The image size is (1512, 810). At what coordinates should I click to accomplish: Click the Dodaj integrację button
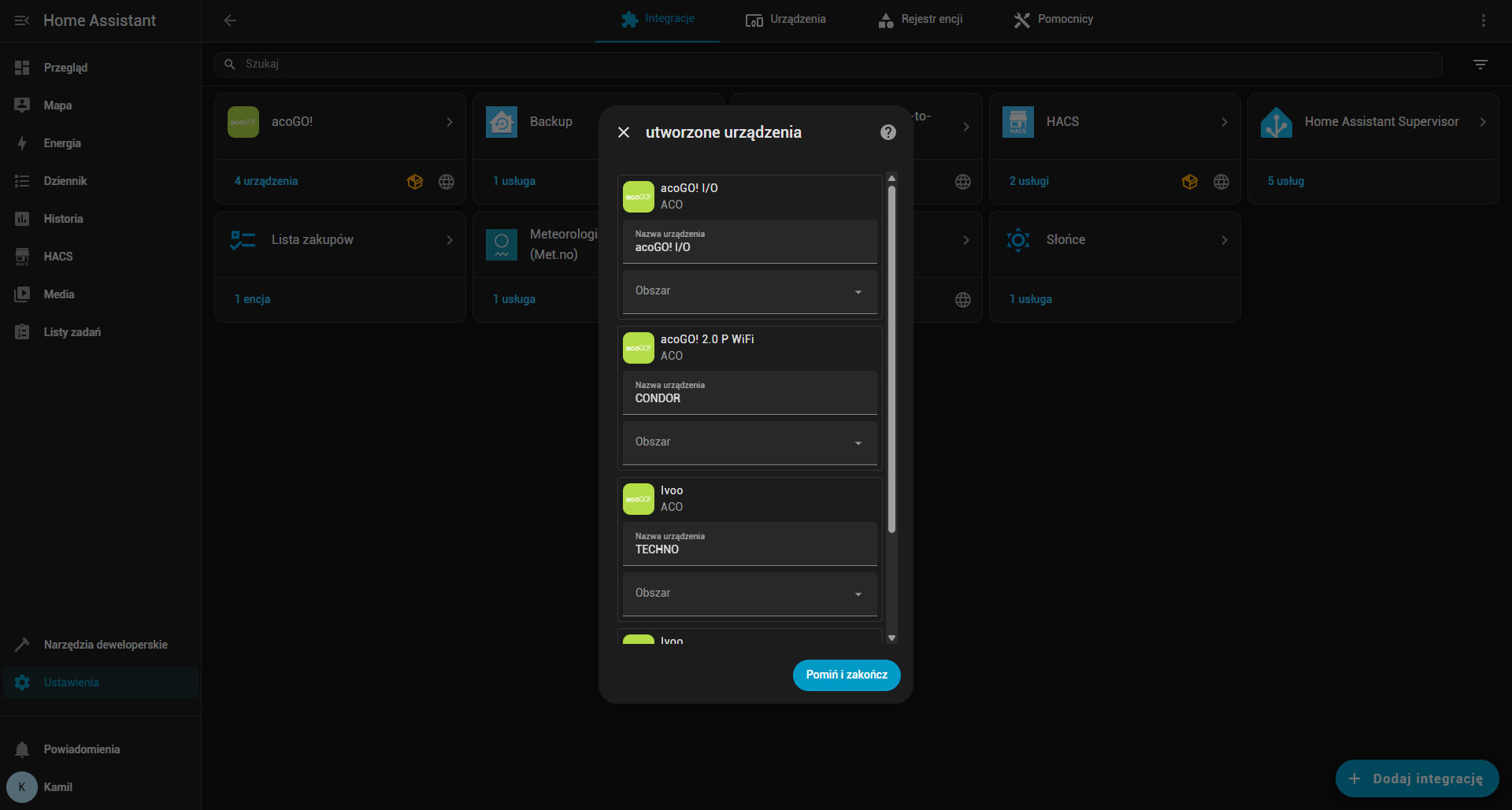pyautogui.click(x=1416, y=779)
